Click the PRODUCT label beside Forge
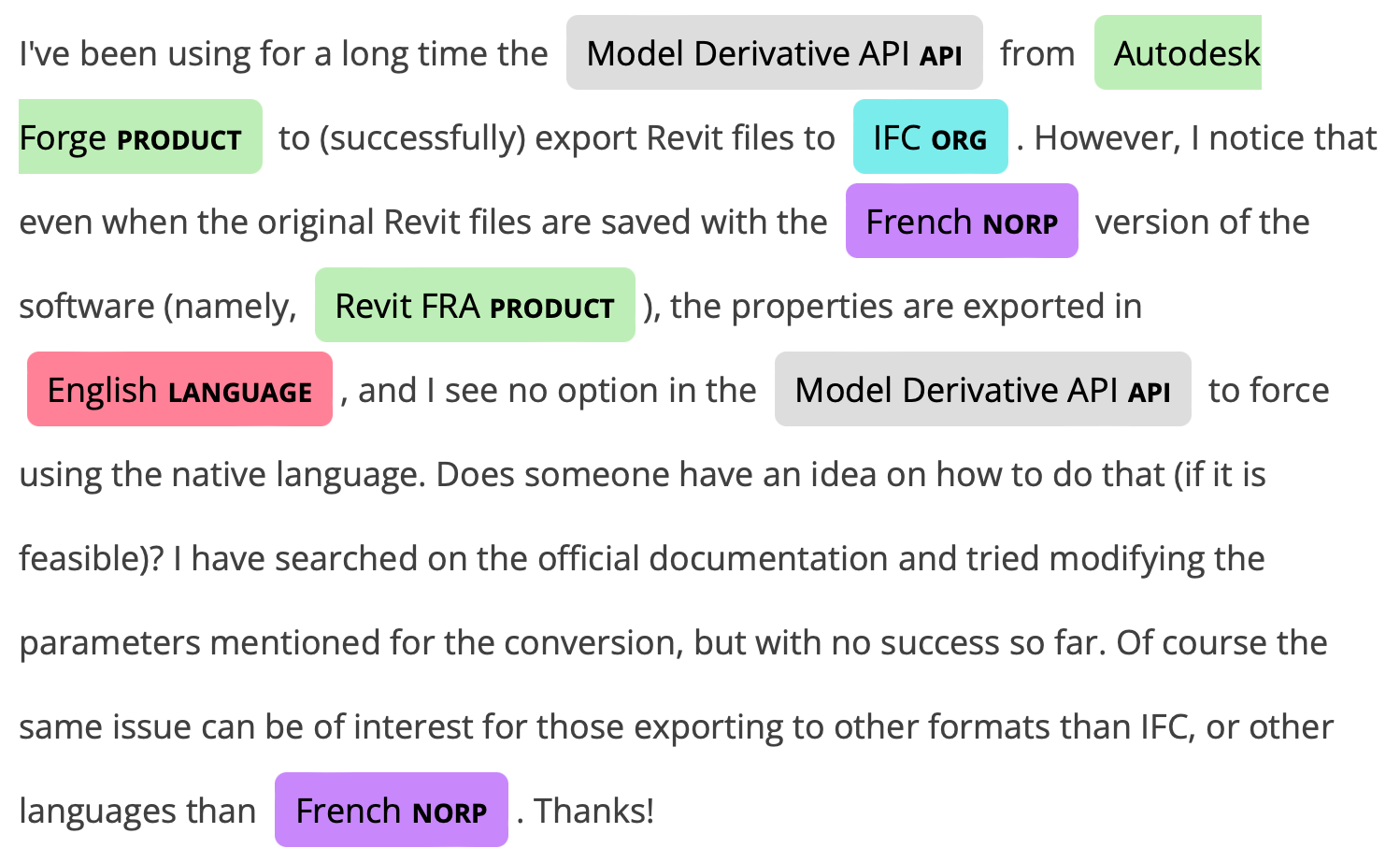Viewport: 1400px width, 862px height. 179,140
